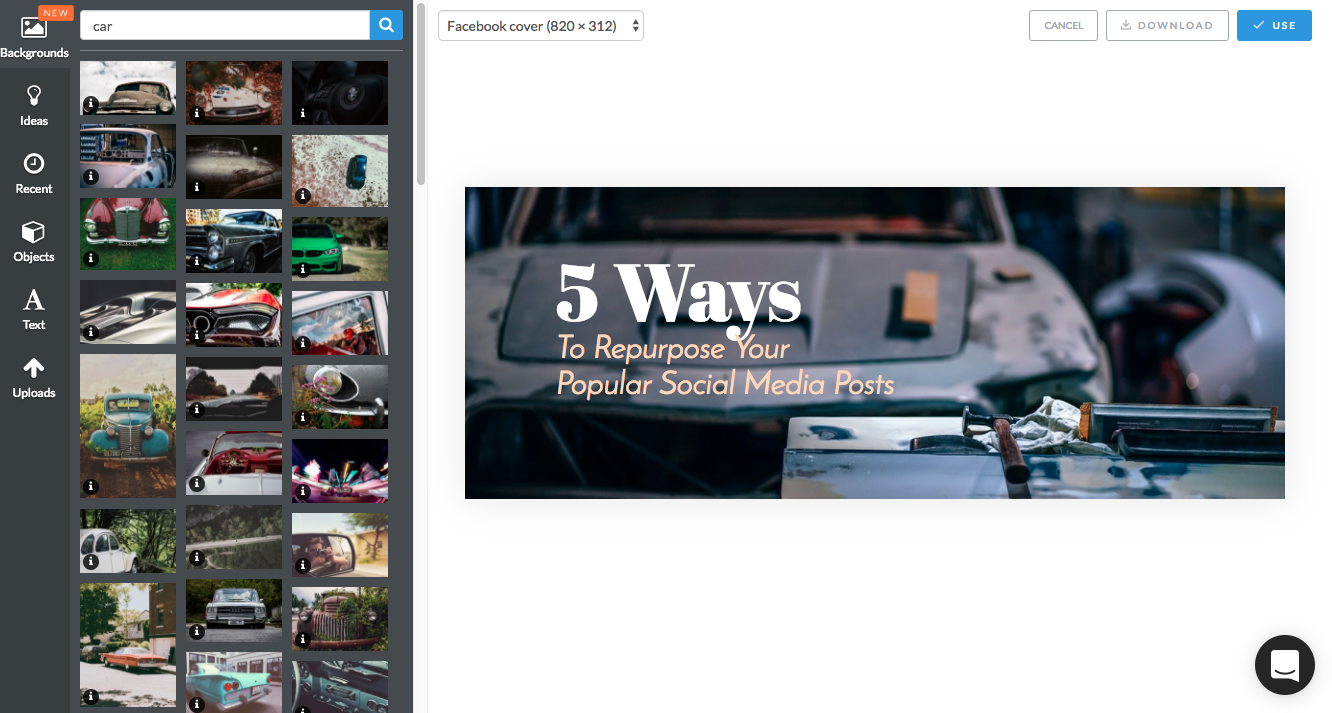Choose the dark steering wheel thumbnail
This screenshot has height=713, width=1332.
pos(340,93)
